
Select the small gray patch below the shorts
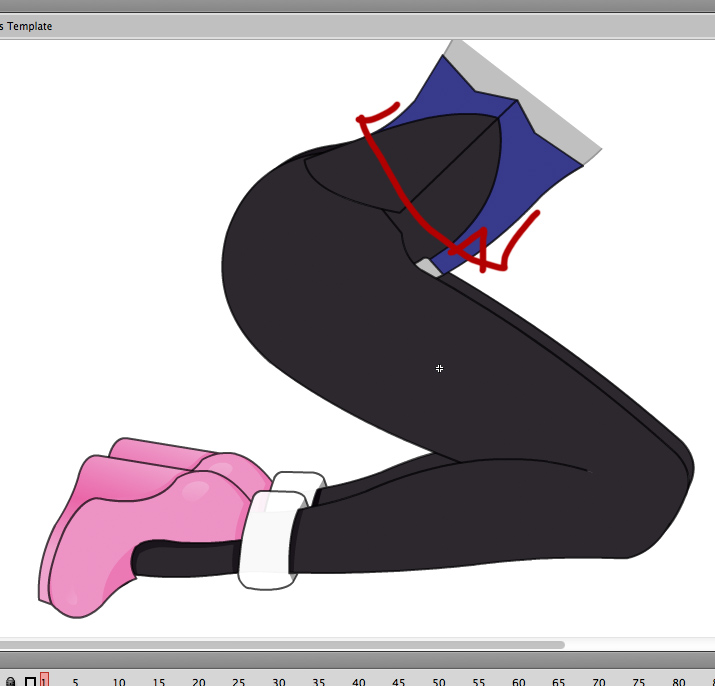click(427, 267)
